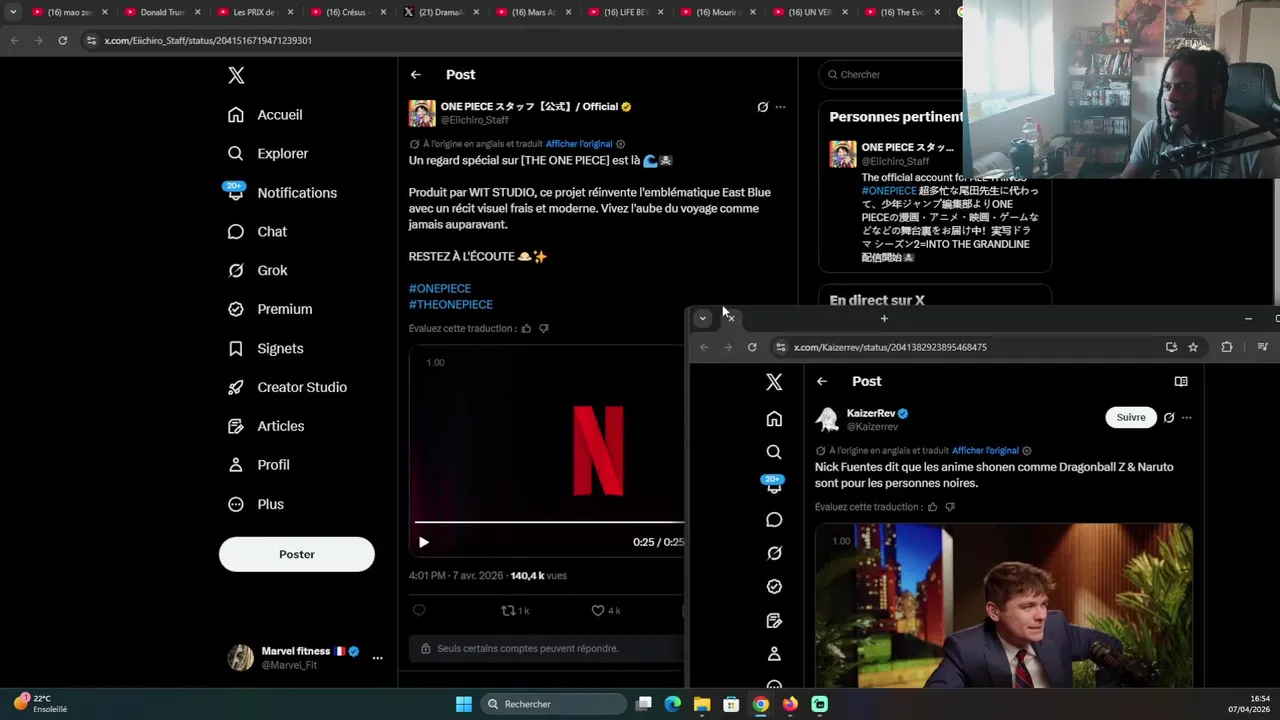
Task: Open the #ONEPIECE hashtag
Action: coord(440,288)
